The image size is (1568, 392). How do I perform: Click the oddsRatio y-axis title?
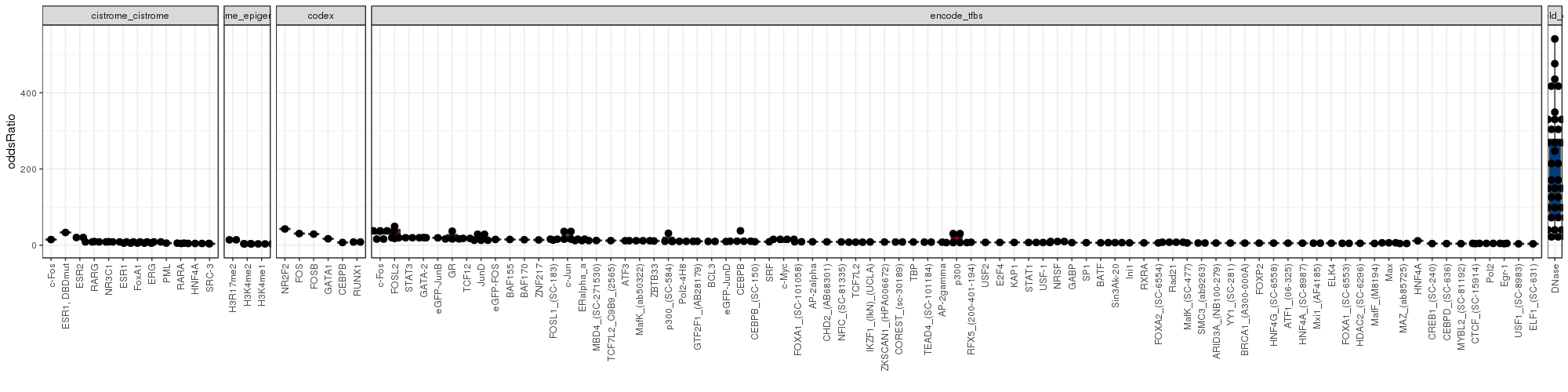click(x=13, y=141)
